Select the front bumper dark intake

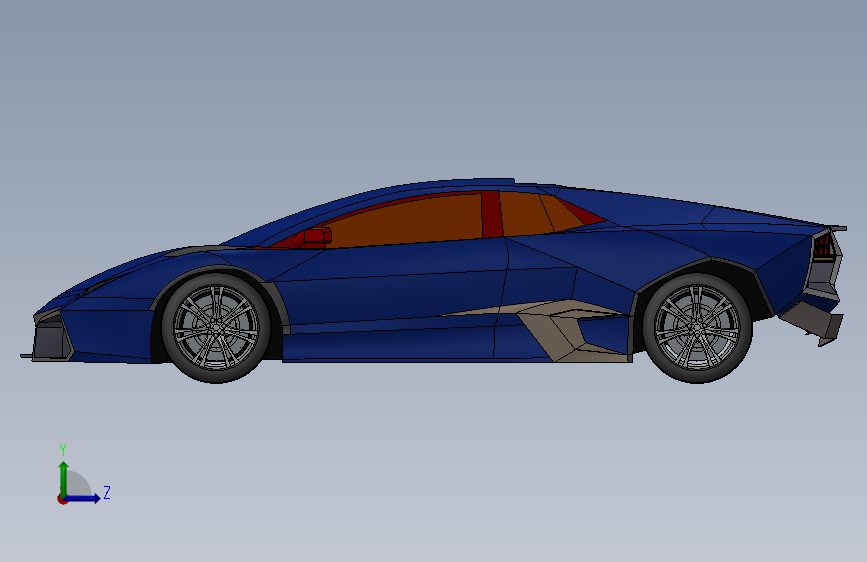point(51,339)
